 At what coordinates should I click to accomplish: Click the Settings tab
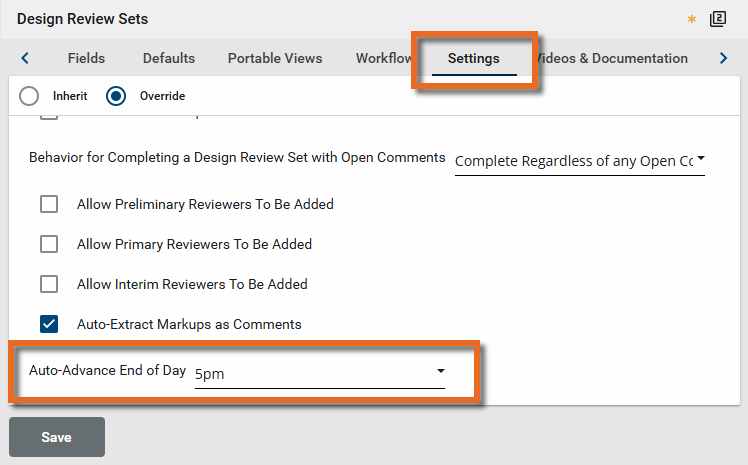click(x=474, y=58)
